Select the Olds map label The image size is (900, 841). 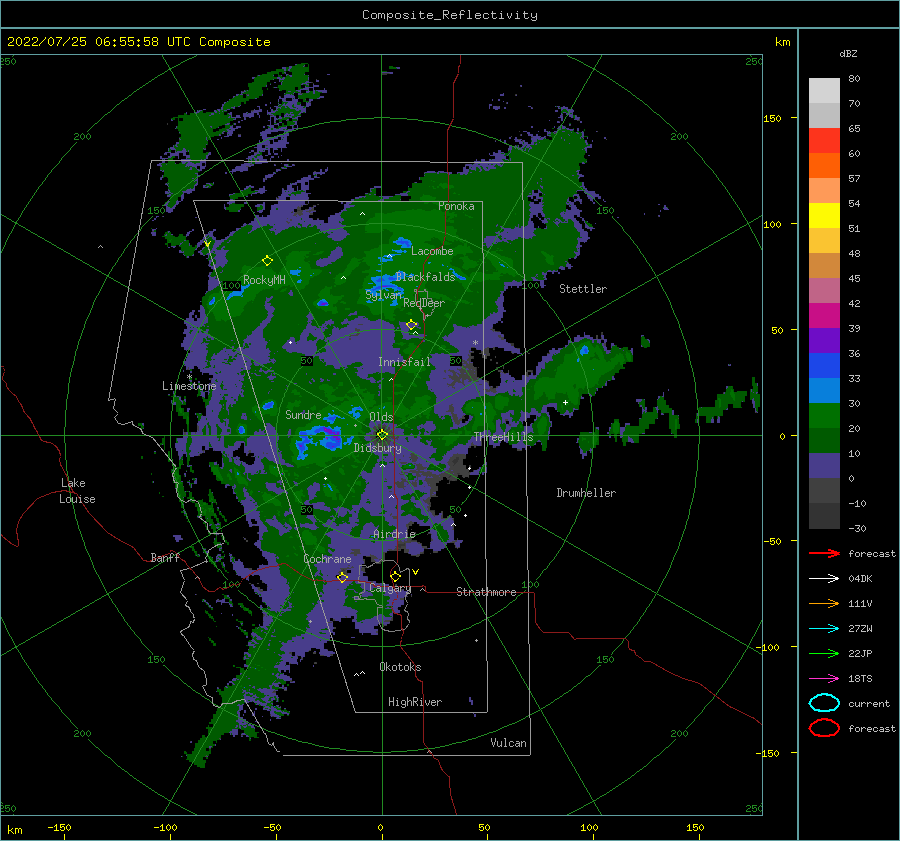(x=381, y=417)
